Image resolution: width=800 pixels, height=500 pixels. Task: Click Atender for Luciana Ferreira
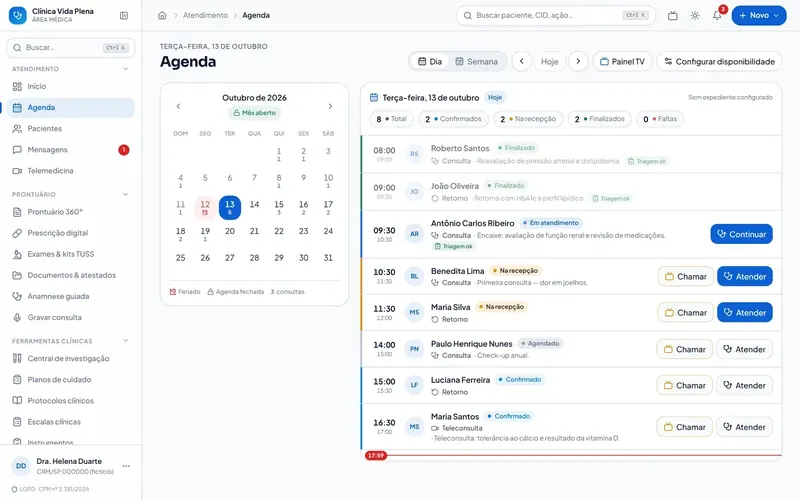click(744, 386)
